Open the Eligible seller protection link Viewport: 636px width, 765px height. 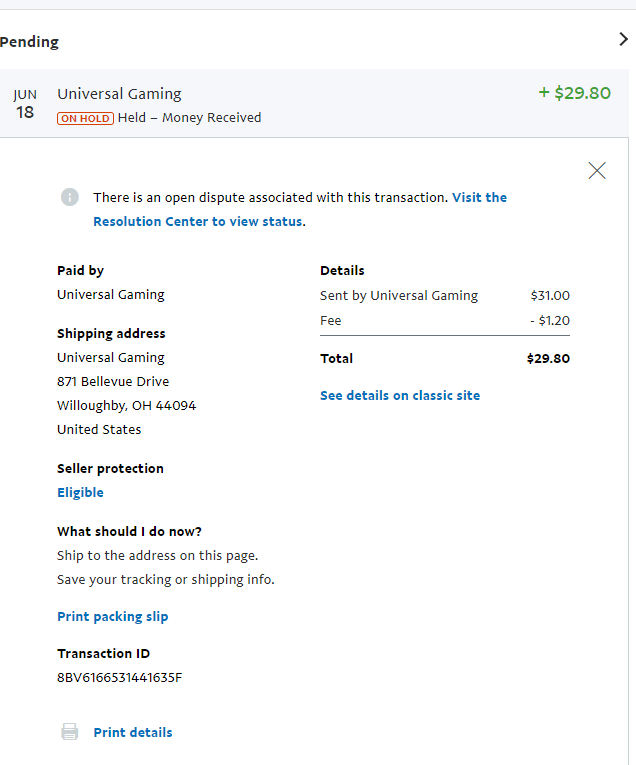80,492
